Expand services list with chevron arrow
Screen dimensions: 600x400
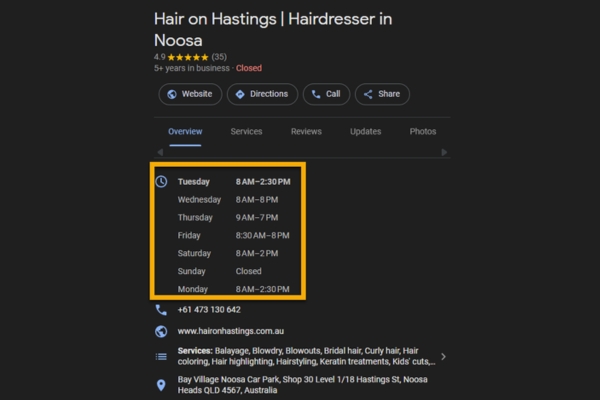443,357
